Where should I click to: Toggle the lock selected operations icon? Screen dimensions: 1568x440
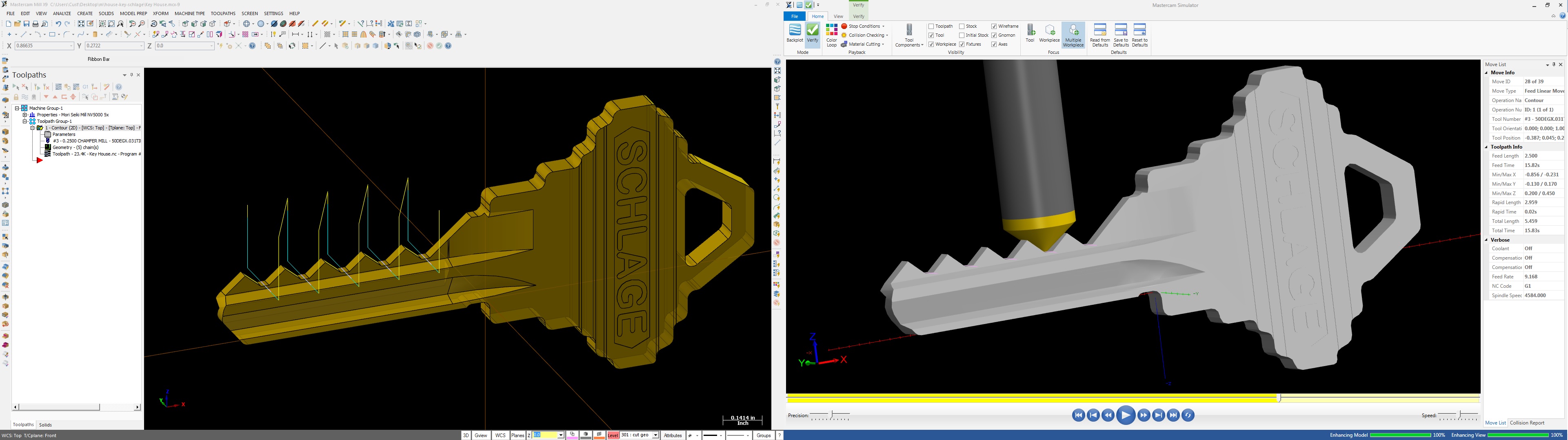(x=16, y=97)
